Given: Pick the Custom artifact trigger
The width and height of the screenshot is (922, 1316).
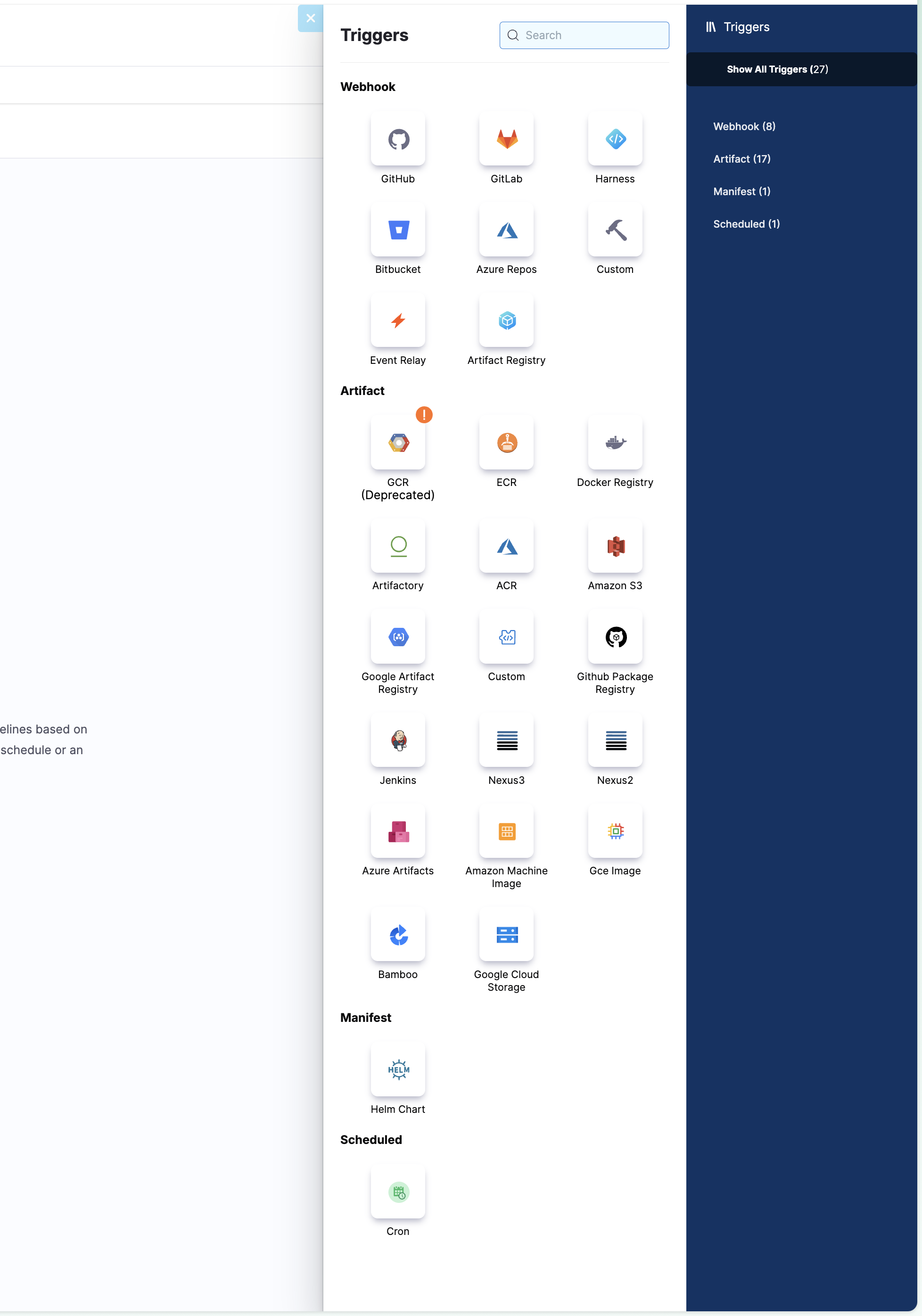Looking at the screenshot, I should point(507,637).
